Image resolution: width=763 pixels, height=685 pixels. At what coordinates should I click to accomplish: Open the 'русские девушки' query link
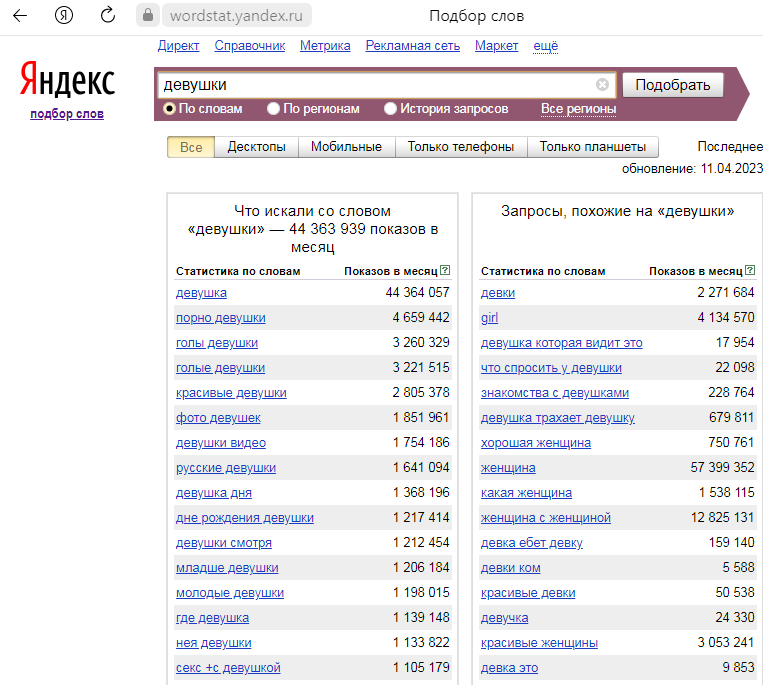click(x=226, y=468)
